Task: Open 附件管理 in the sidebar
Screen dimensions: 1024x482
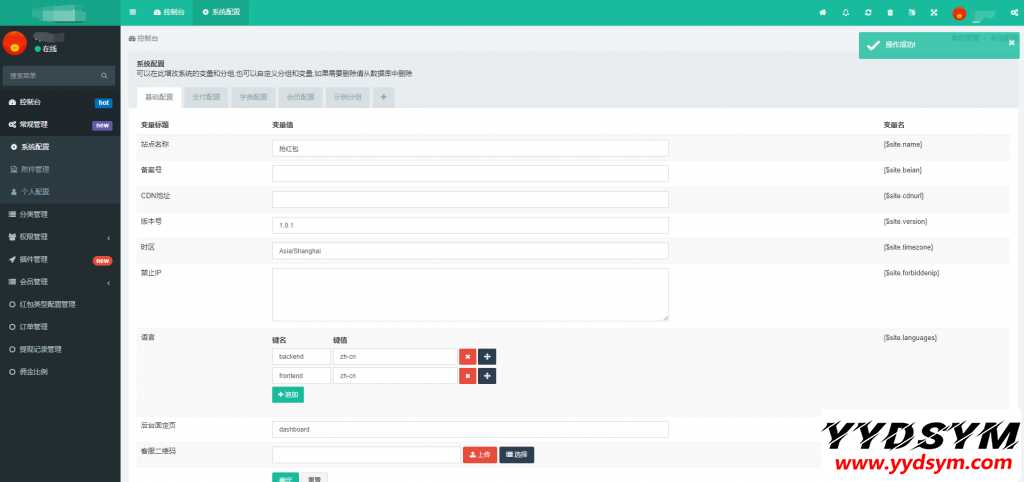Action: coord(60,169)
